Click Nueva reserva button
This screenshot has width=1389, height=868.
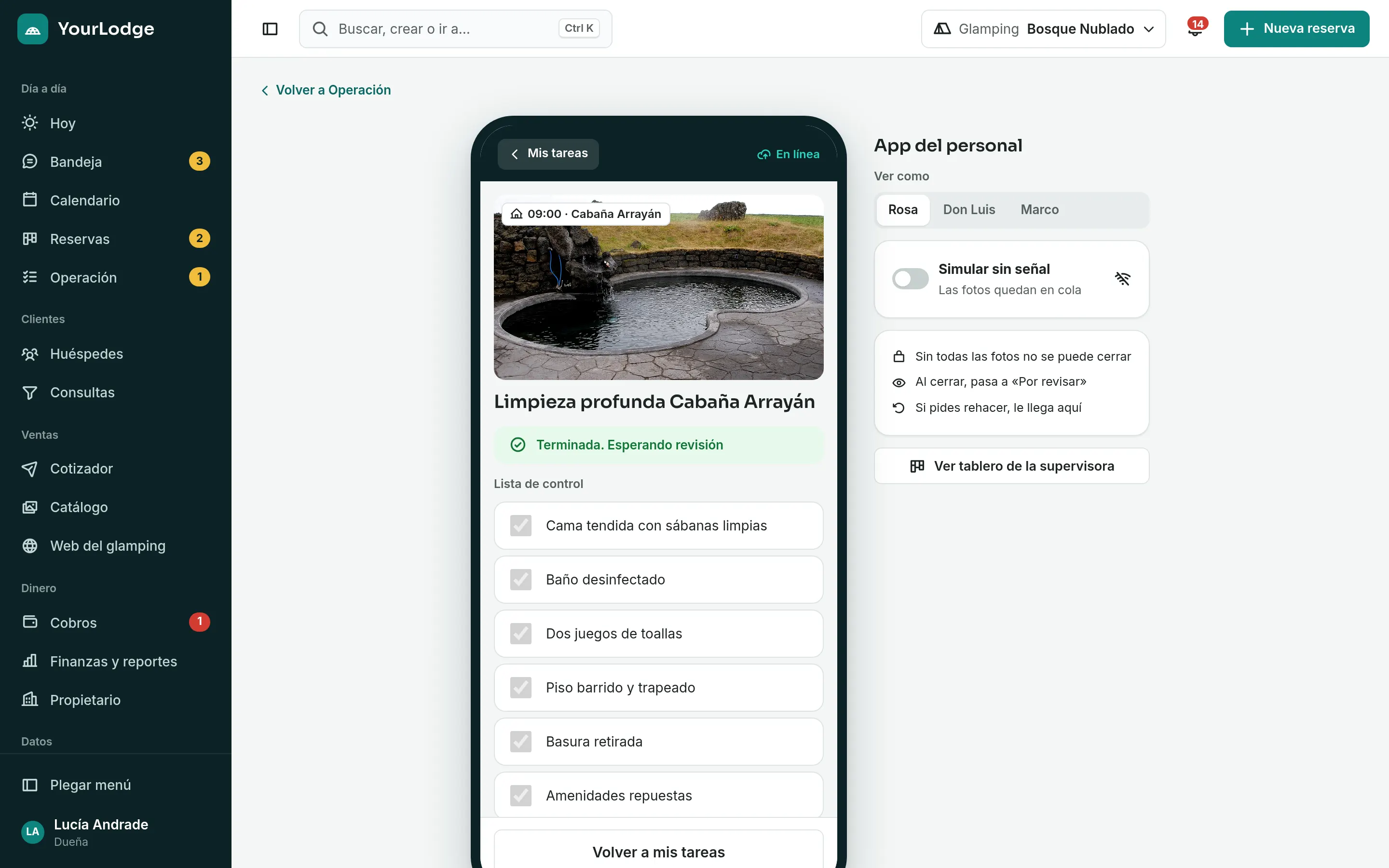click(1296, 29)
